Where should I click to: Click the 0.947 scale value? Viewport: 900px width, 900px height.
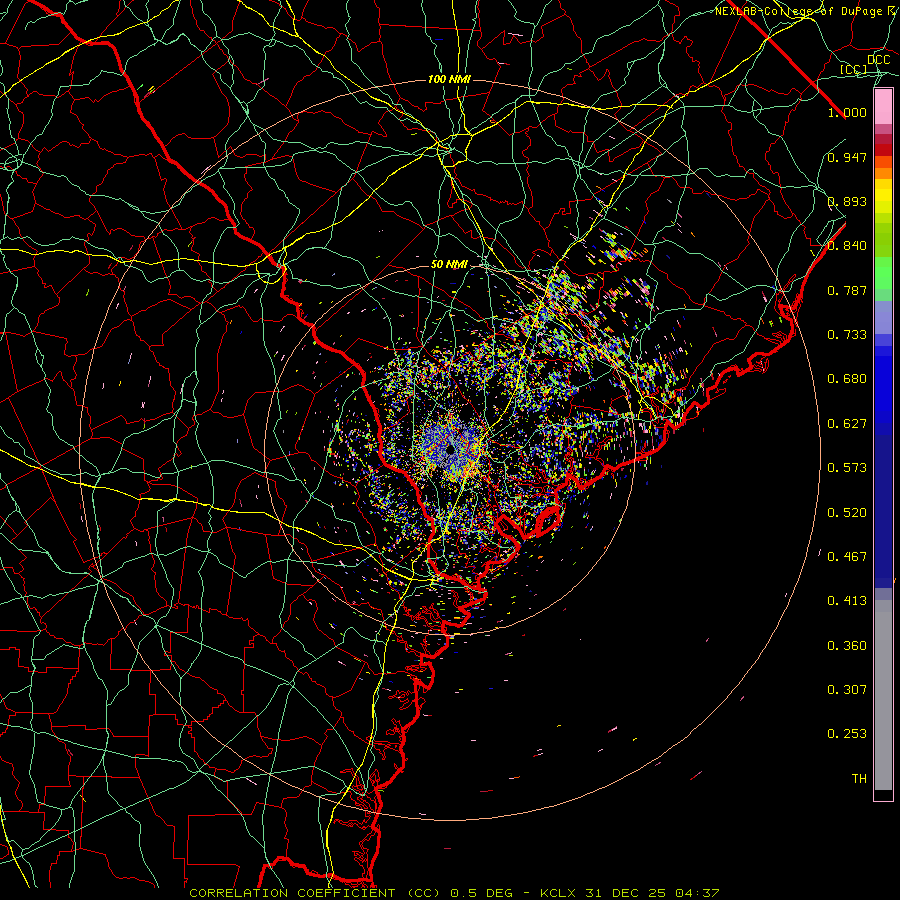click(847, 157)
